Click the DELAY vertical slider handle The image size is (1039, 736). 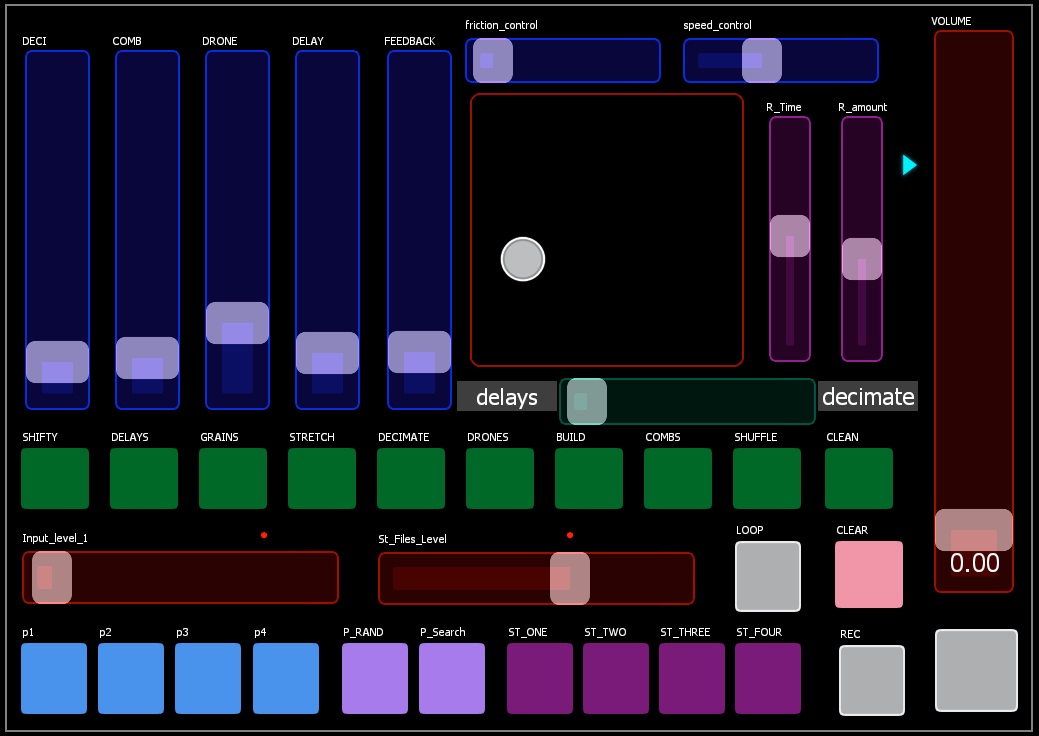327,353
